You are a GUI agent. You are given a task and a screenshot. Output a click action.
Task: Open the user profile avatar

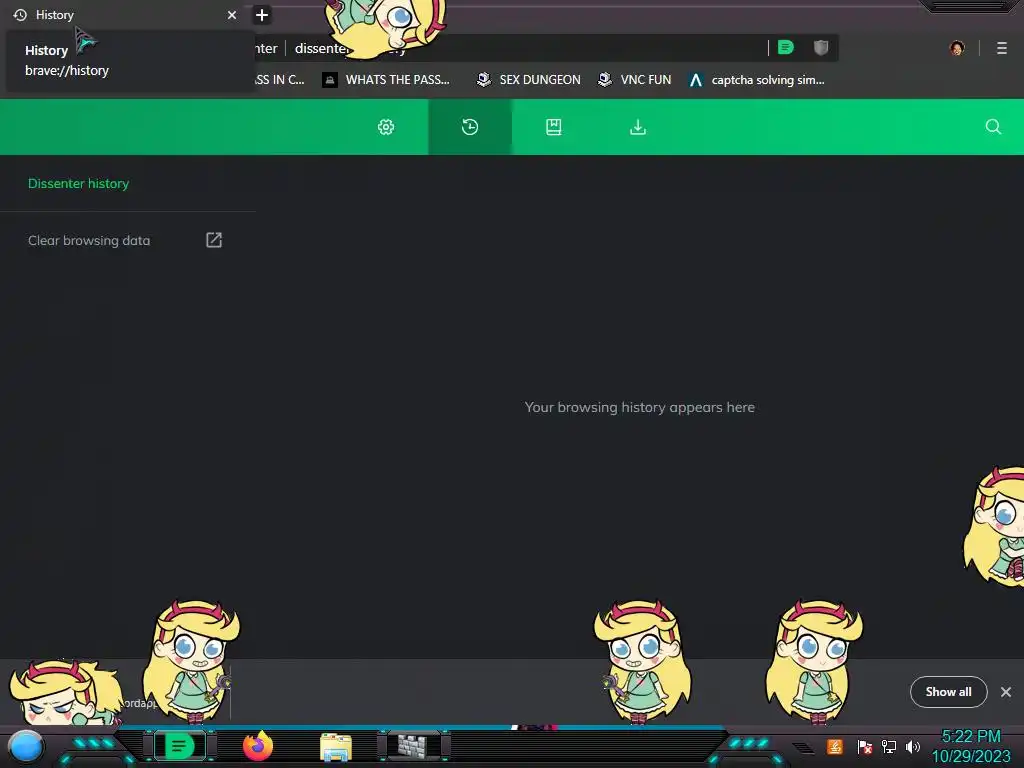point(957,48)
